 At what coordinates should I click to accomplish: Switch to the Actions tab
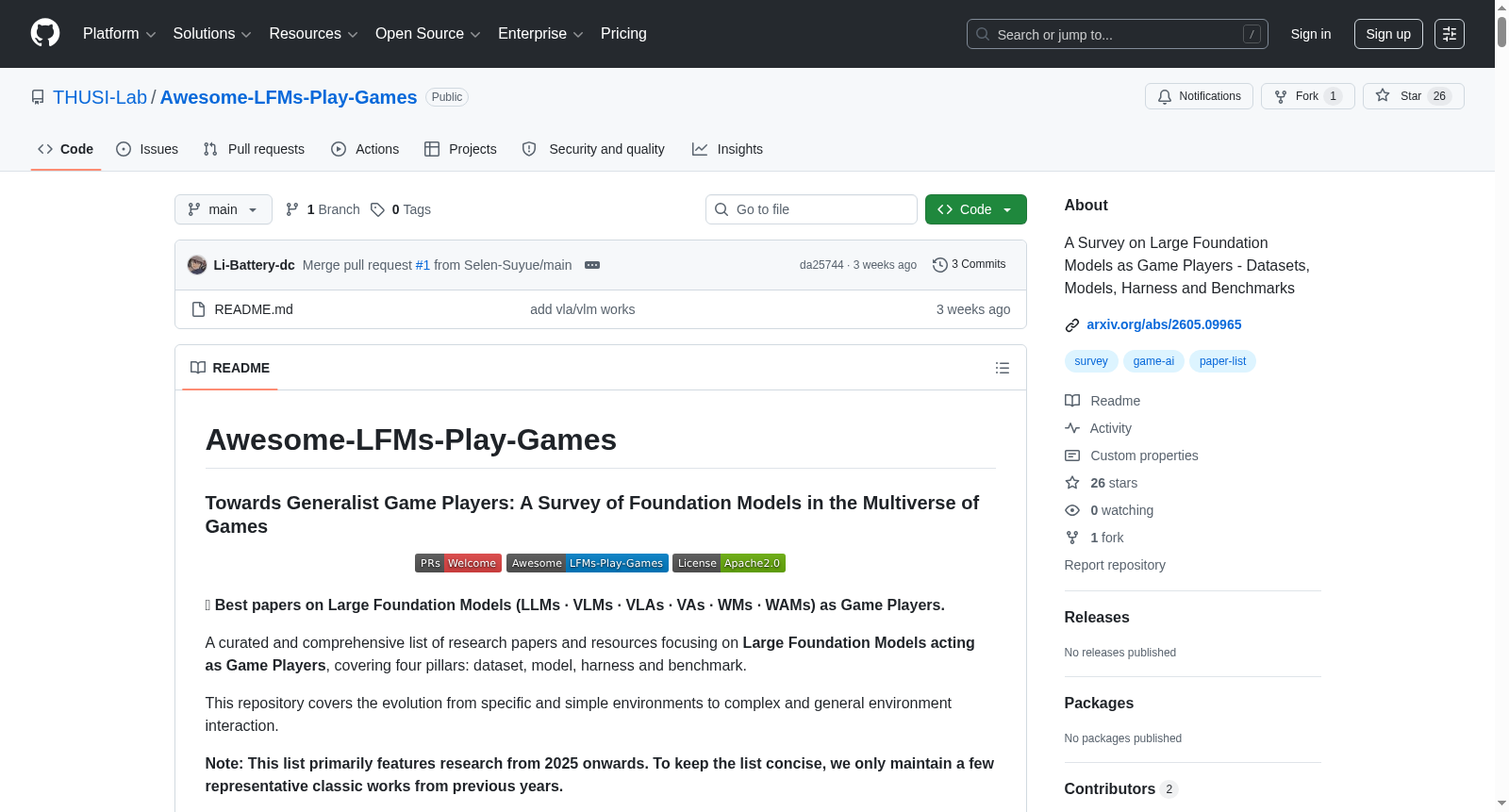365,149
